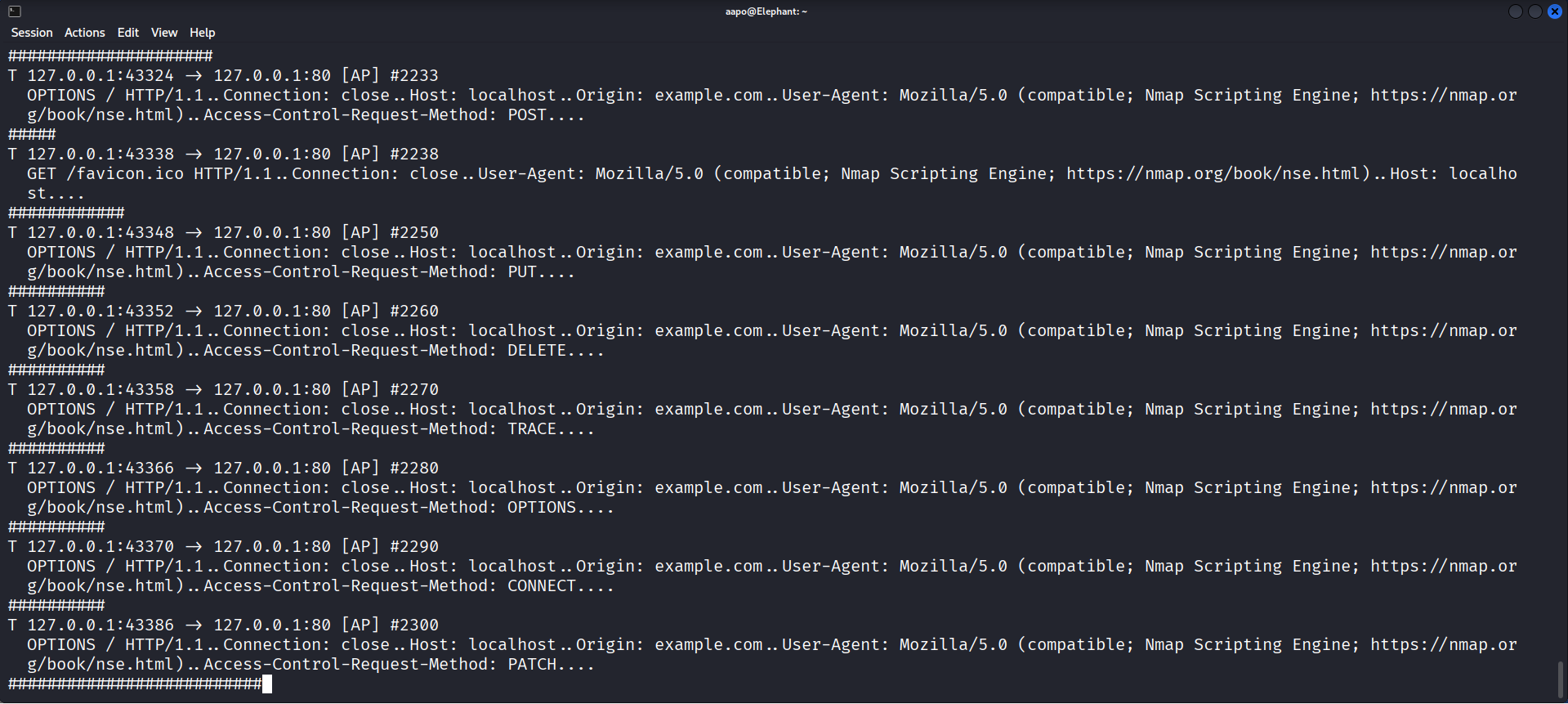Click packet number #2233 in the output

click(414, 75)
